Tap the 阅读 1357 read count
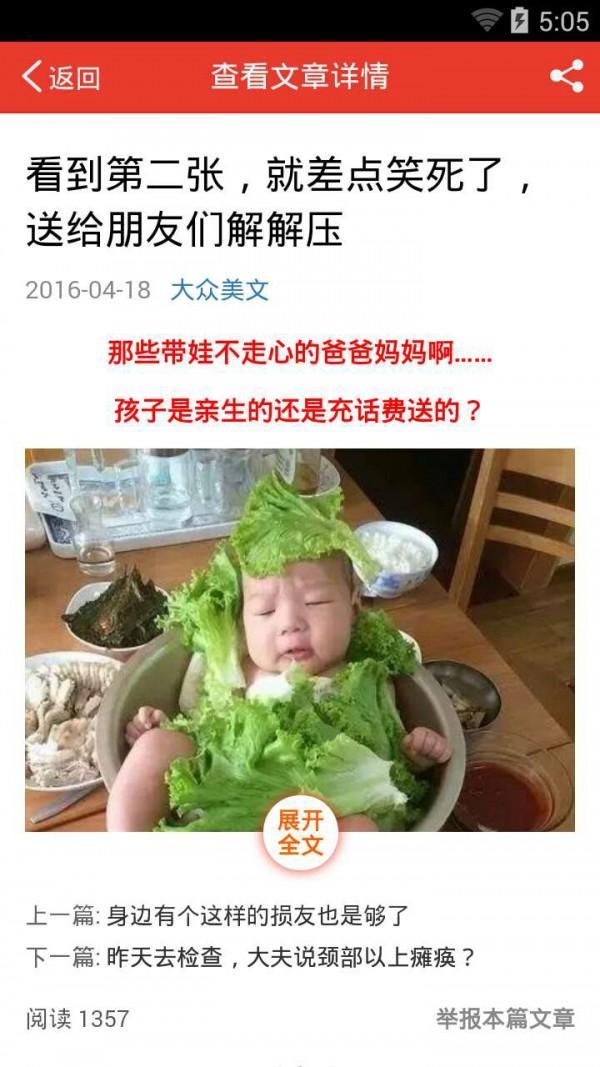This screenshot has width=600, height=1067. tap(78, 1019)
